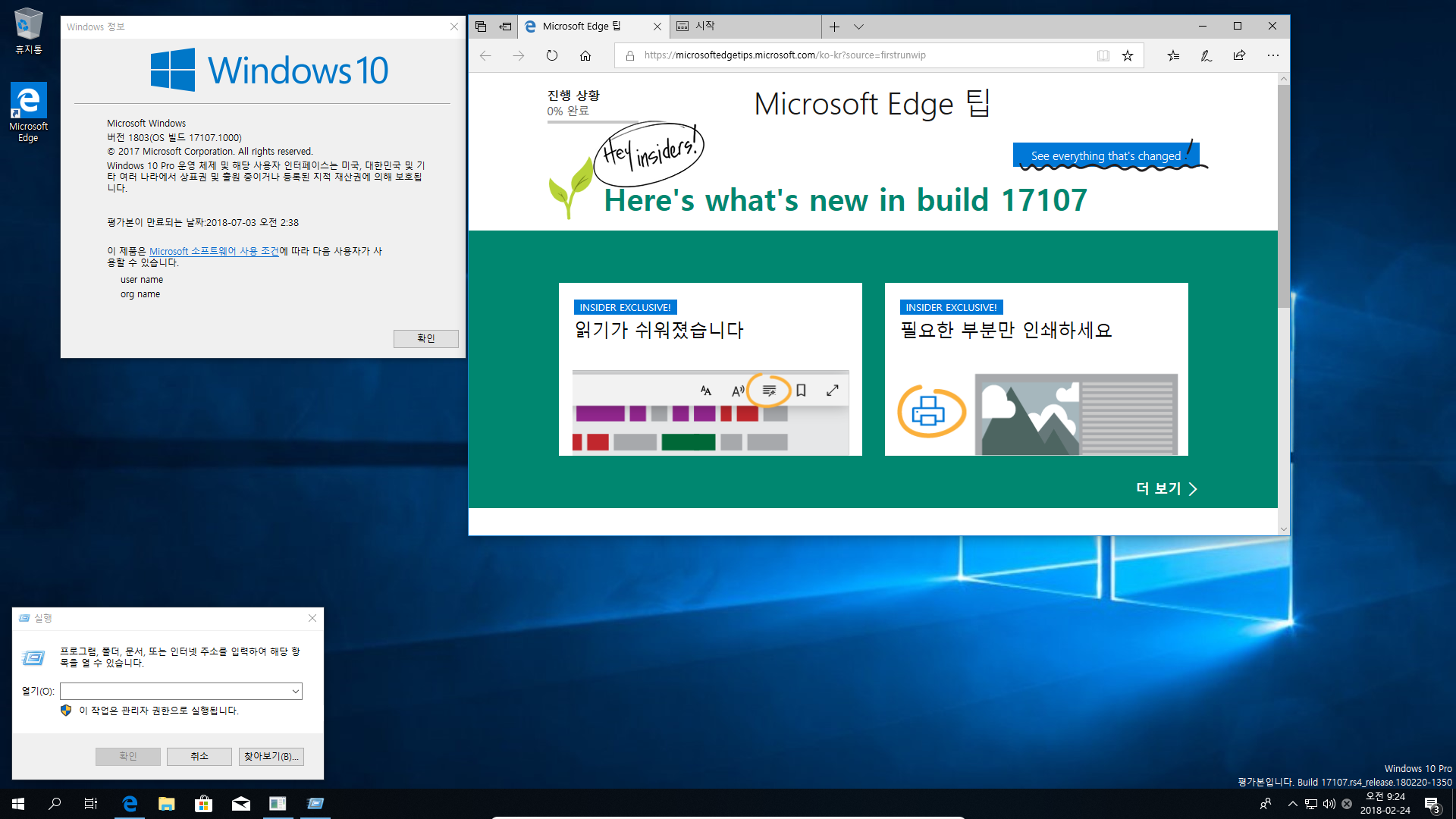Click the Microsoft Edge bookmark star icon
1456x819 pixels.
click(x=1127, y=55)
